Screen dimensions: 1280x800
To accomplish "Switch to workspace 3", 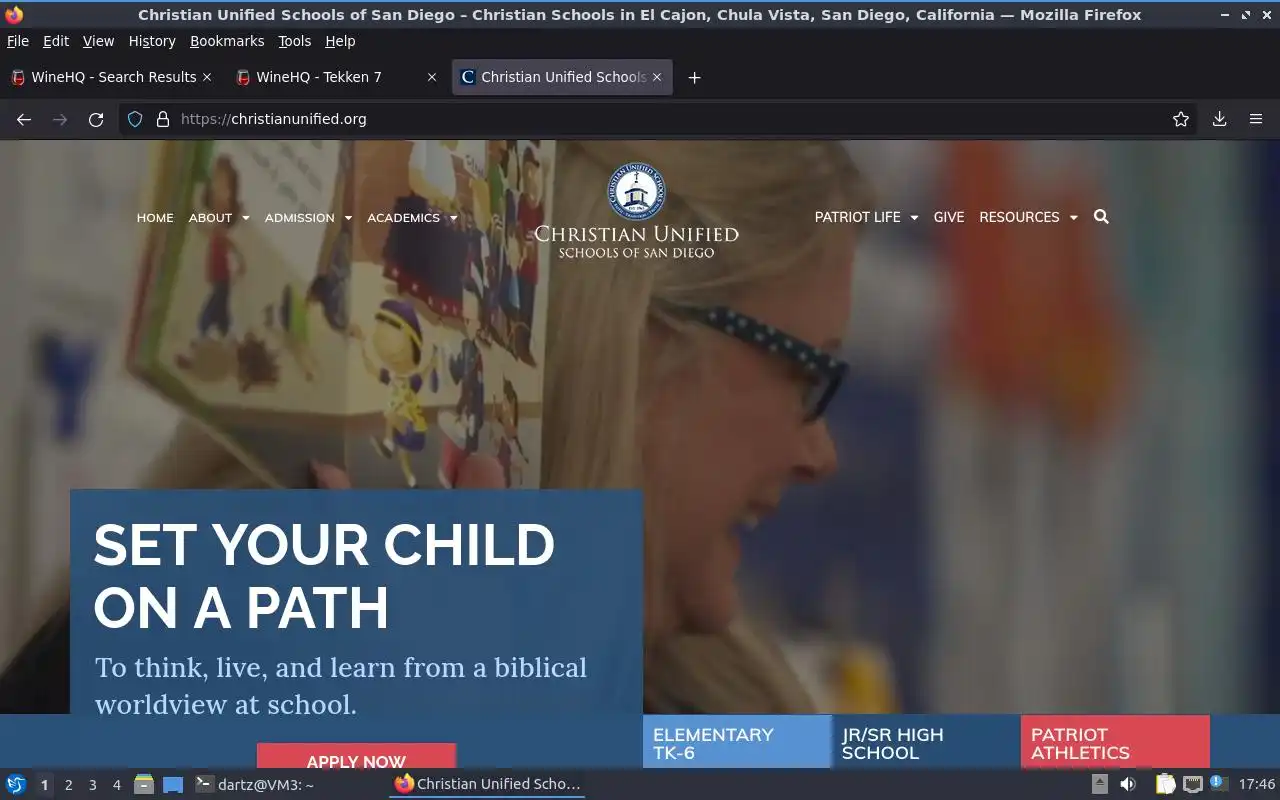I will click(x=92, y=785).
